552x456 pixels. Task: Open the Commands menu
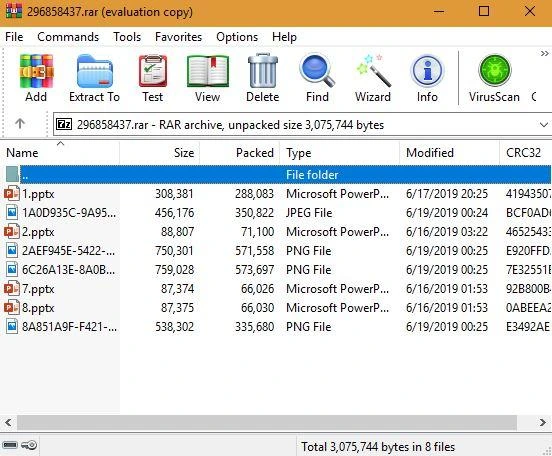pyautogui.click(x=68, y=37)
